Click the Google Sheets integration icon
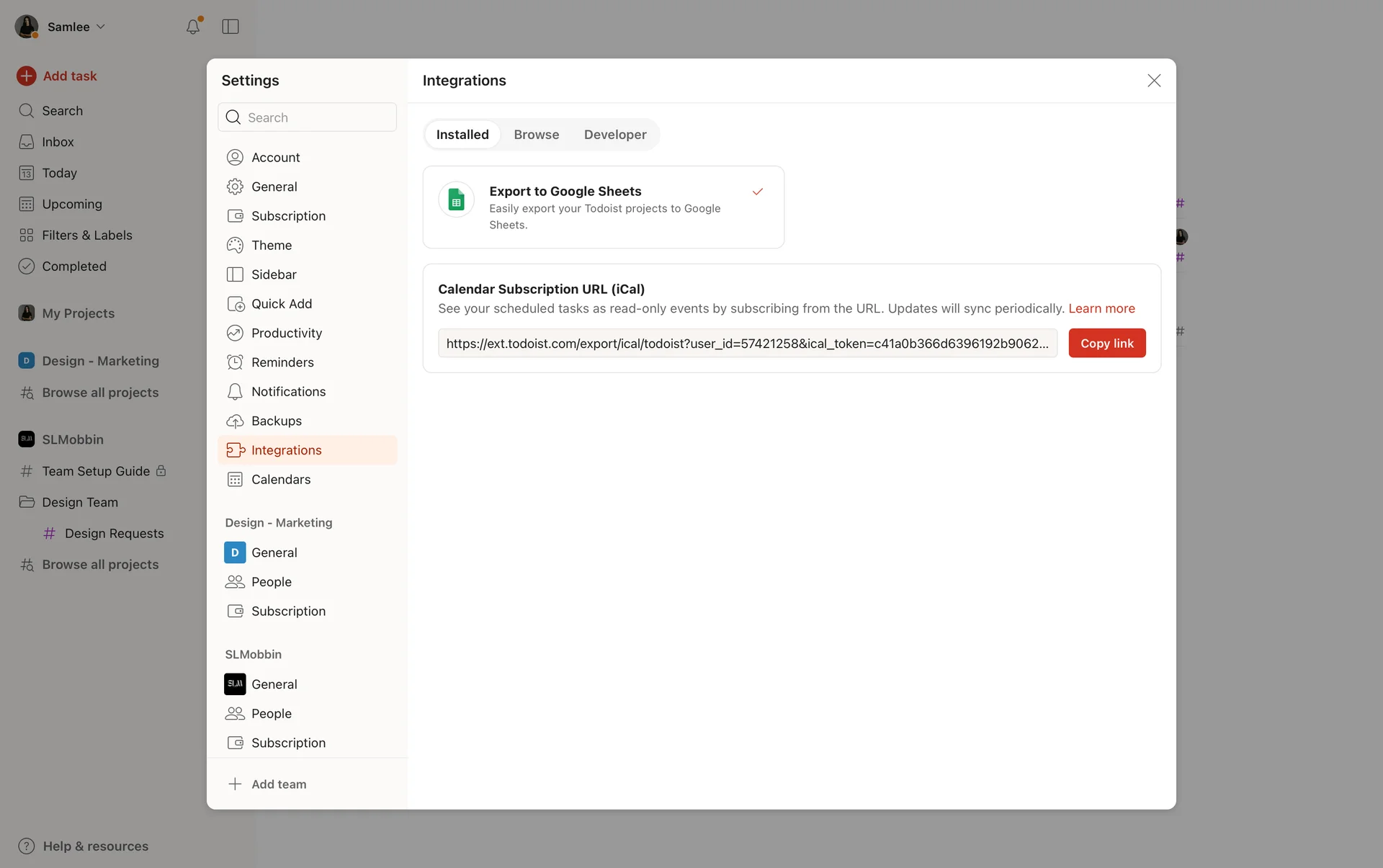This screenshot has height=868, width=1383. coord(456,200)
